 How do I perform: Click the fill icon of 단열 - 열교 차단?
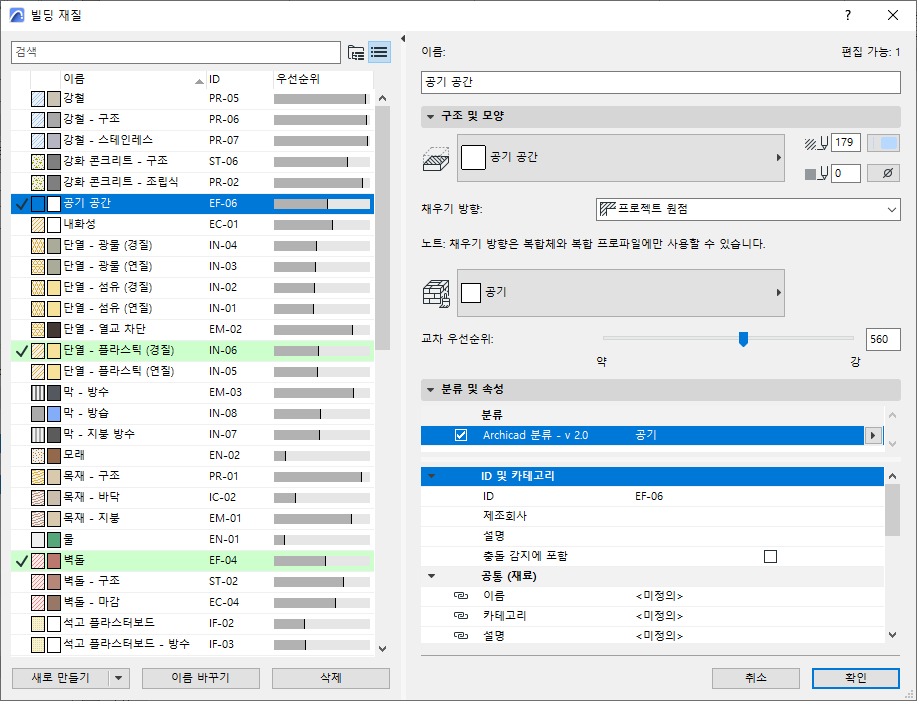pyautogui.click(x=38, y=330)
